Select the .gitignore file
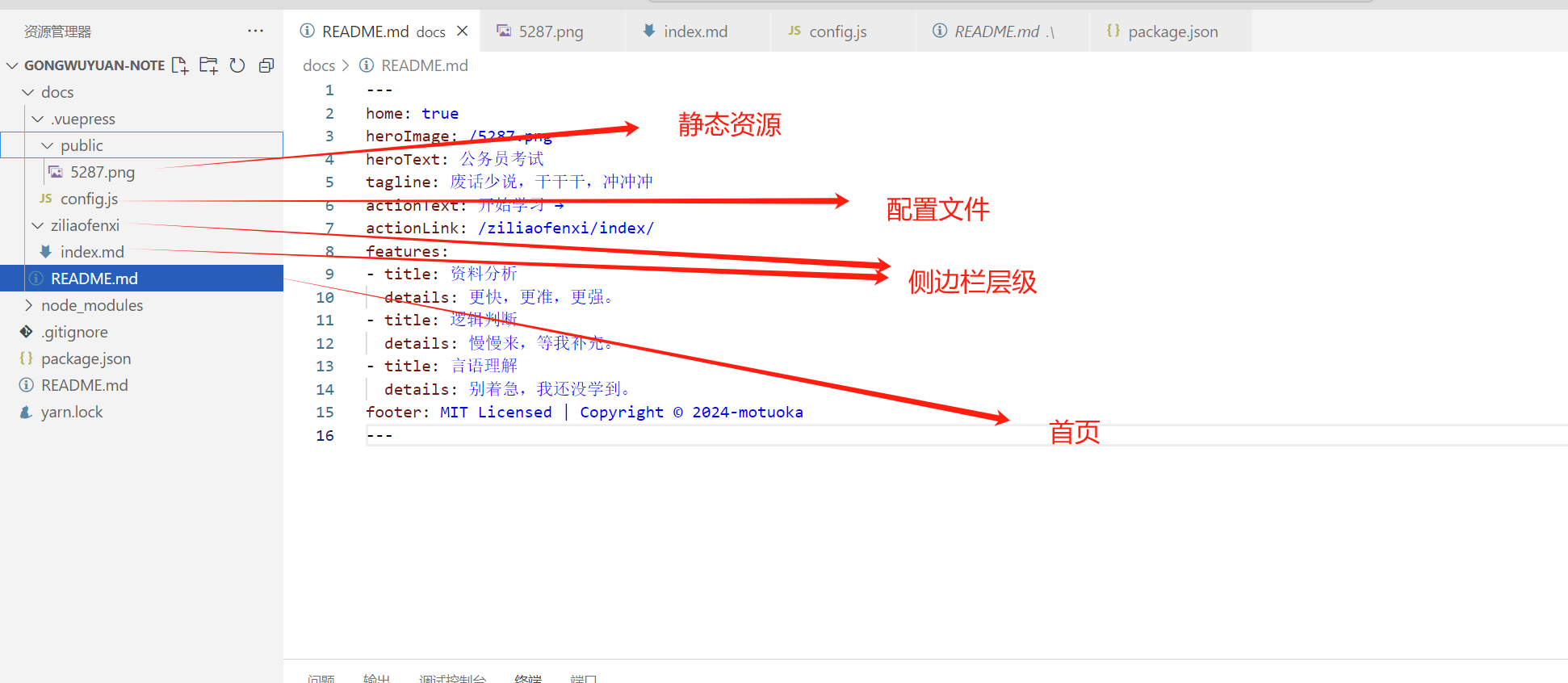 pos(74,333)
